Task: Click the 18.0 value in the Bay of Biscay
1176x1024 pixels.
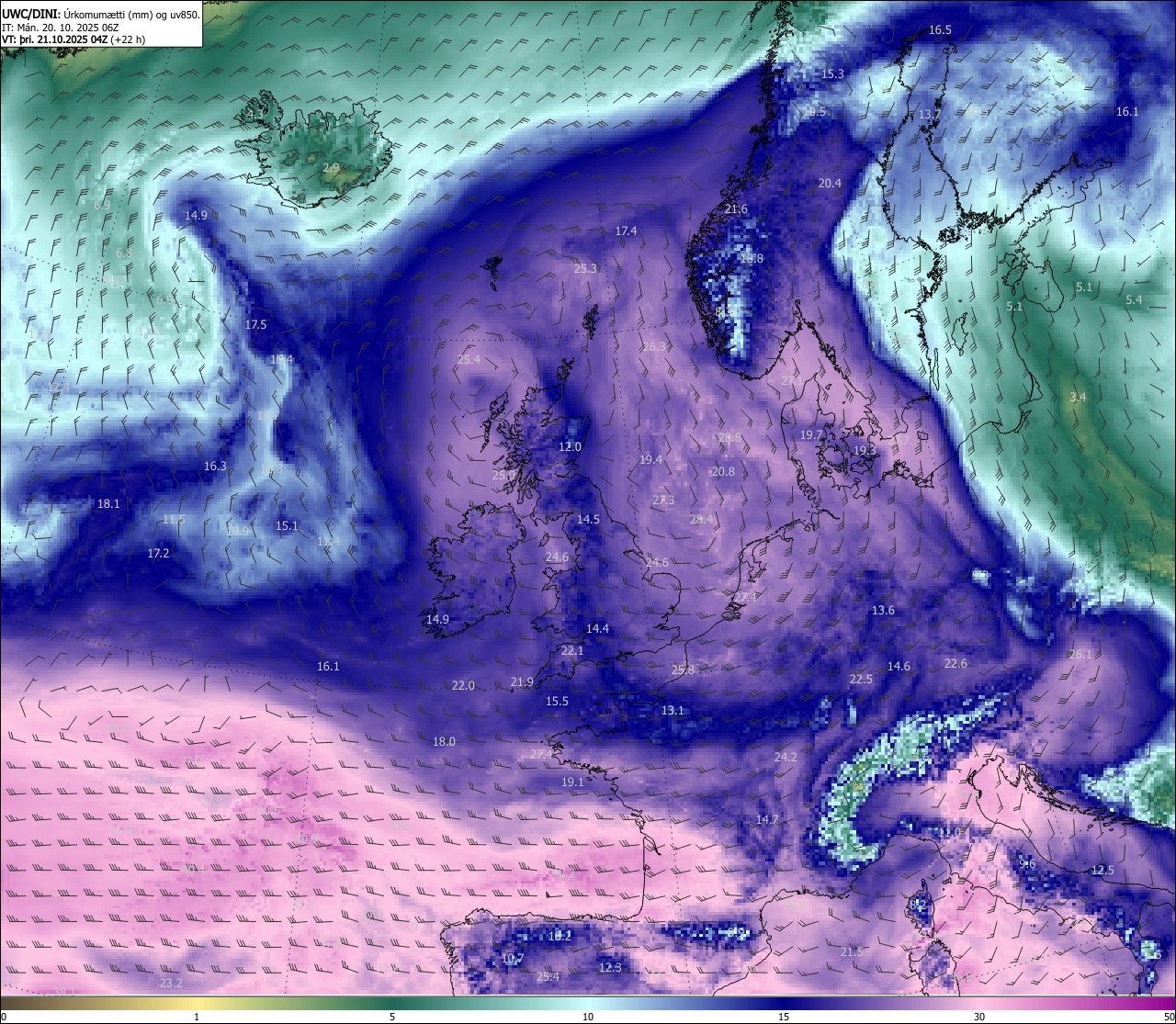Action: 444,742
